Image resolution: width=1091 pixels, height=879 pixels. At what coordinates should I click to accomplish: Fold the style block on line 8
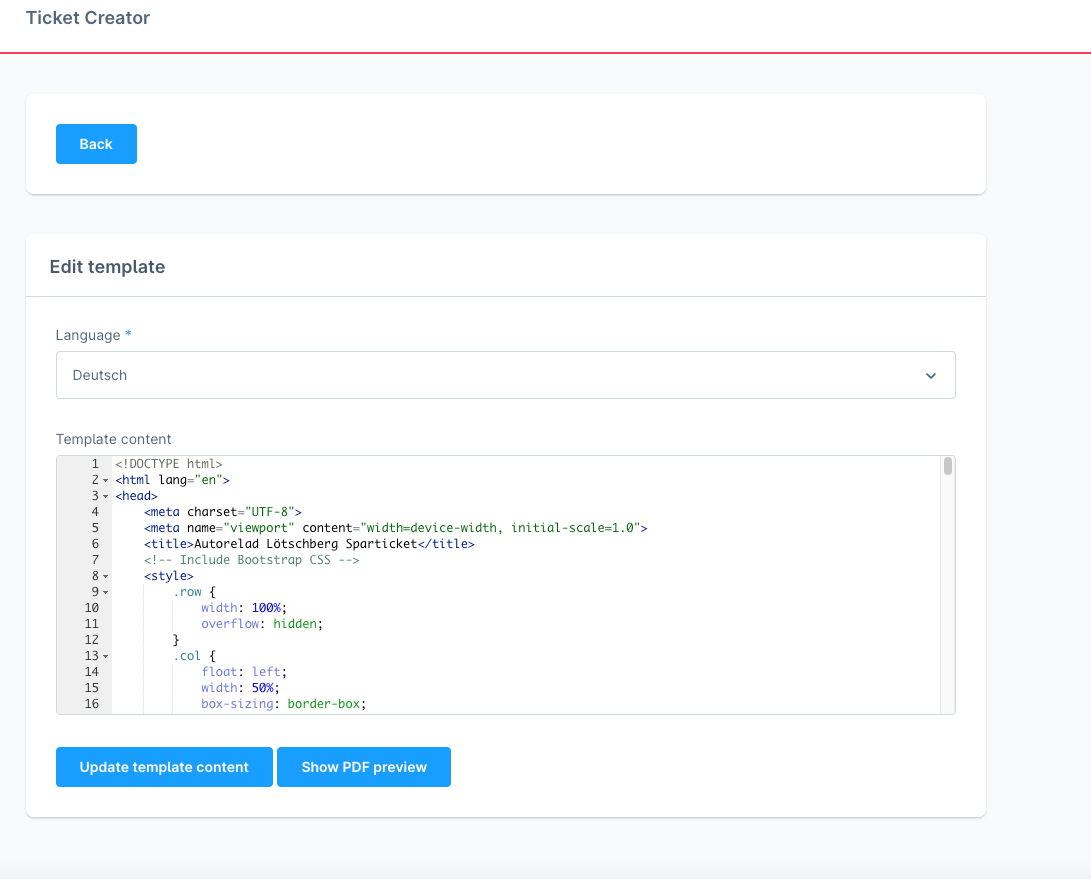(x=106, y=576)
